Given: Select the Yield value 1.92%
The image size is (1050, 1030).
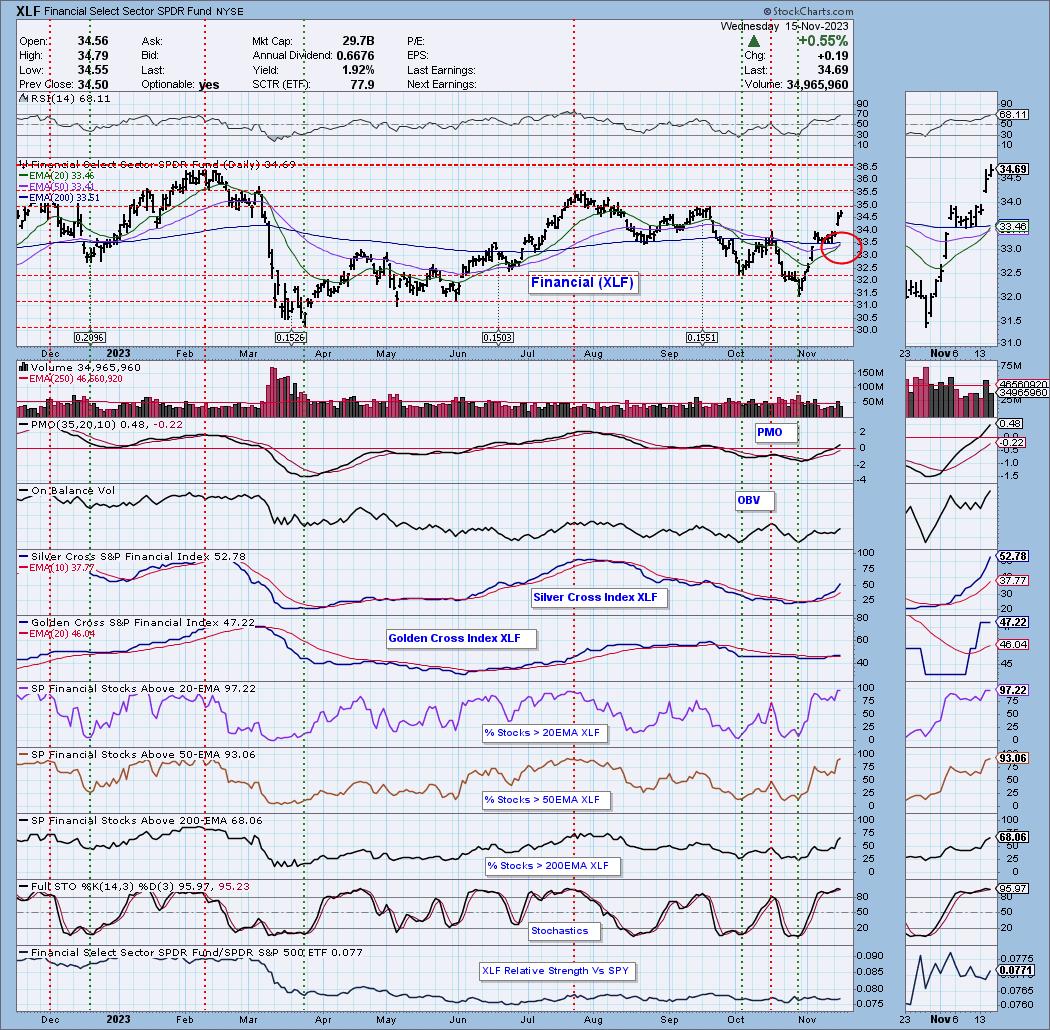Looking at the screenshot, I should coord(360,70).
